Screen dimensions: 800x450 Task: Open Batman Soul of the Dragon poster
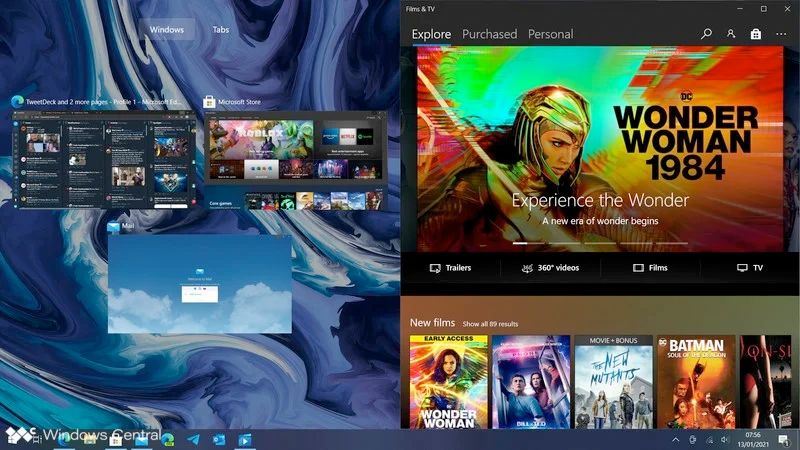pos(695,382)
